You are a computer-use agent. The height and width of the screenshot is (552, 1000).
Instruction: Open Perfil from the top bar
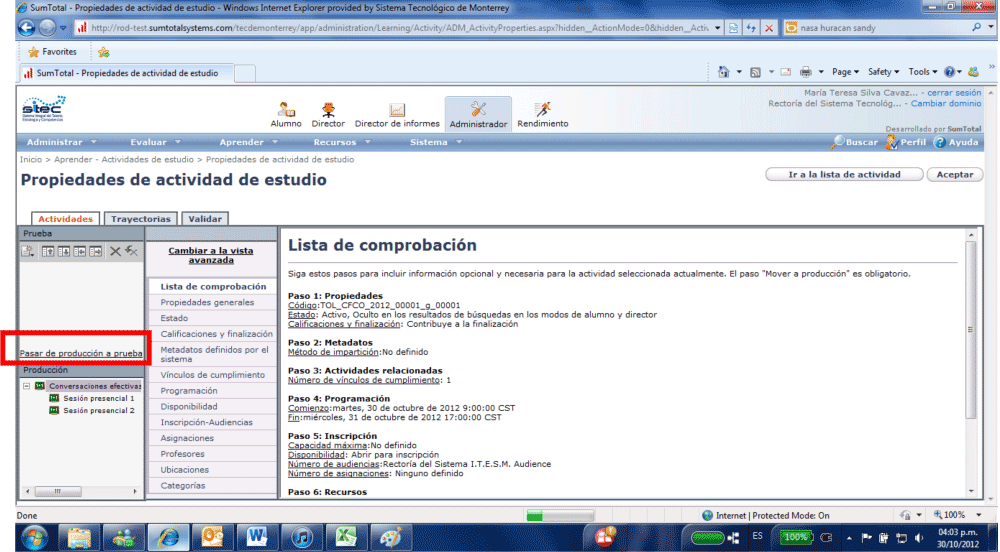tap(906, 142)
